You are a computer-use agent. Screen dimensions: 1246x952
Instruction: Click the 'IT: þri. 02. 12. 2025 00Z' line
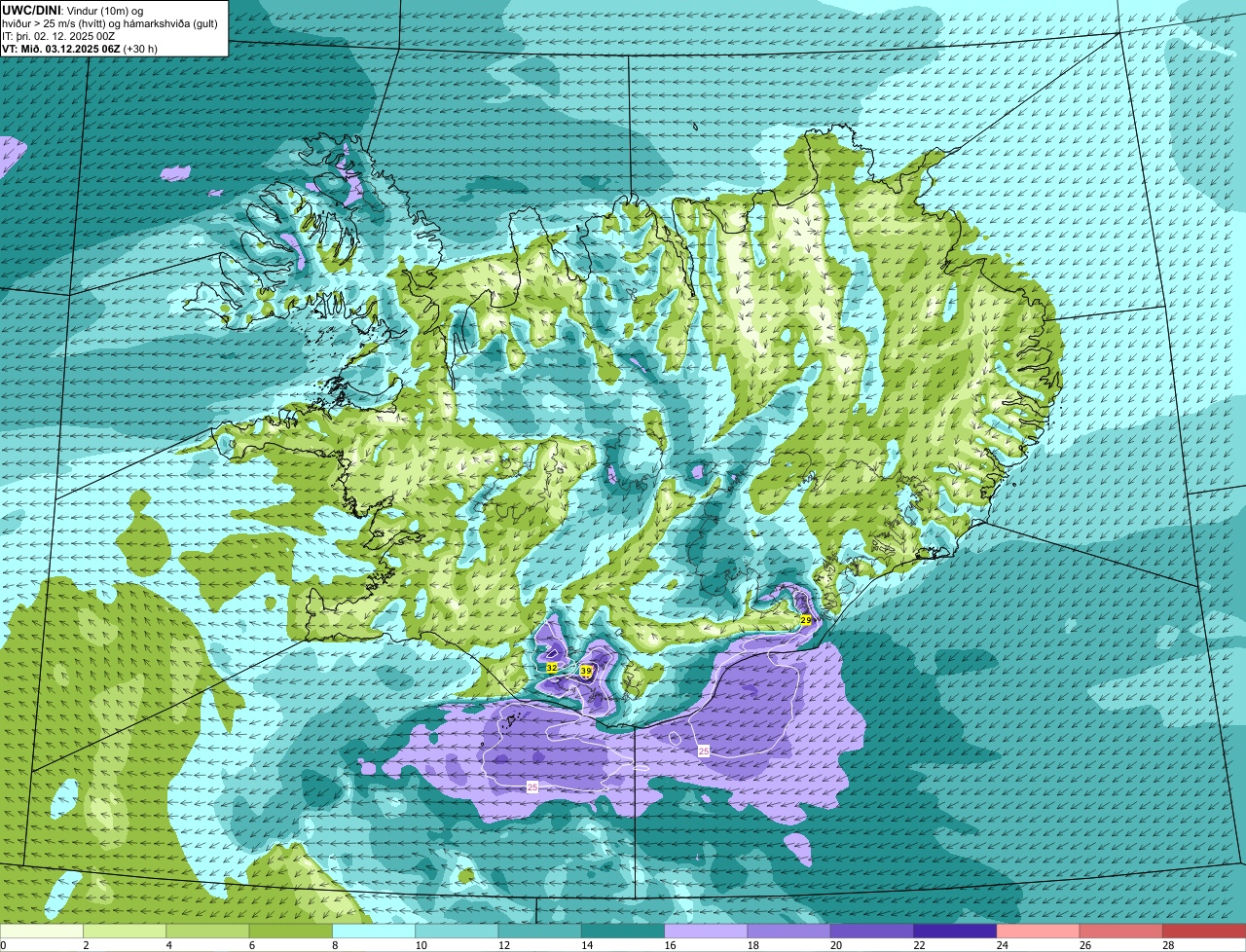(x=58, y=35)
